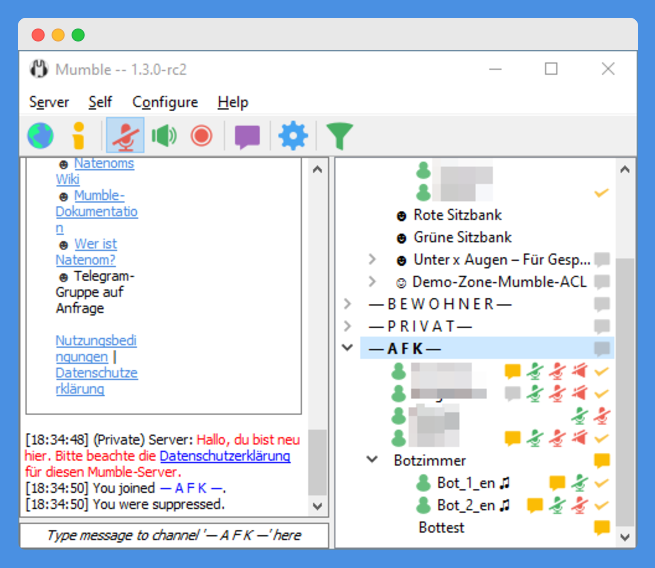Viewport: 655px width, 568px height.
Task: Select the Rote Sitzbank channel
Action: point(457,215)
